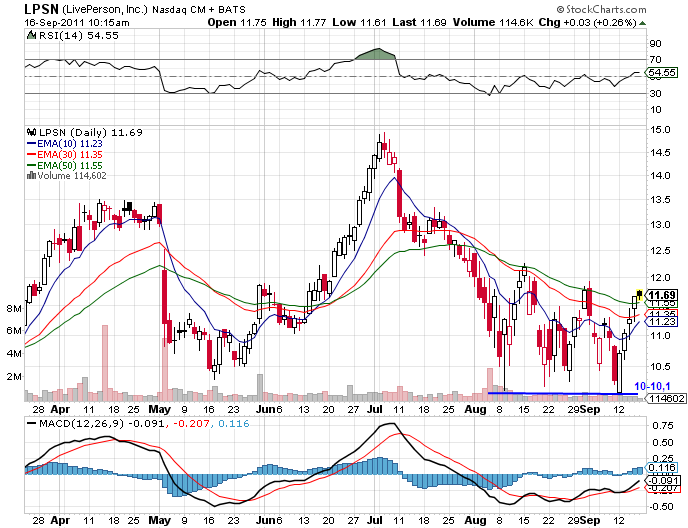Click the Chg +0.03 (+0.26%) value
688x528 pixels.
(x=588, y=22)
